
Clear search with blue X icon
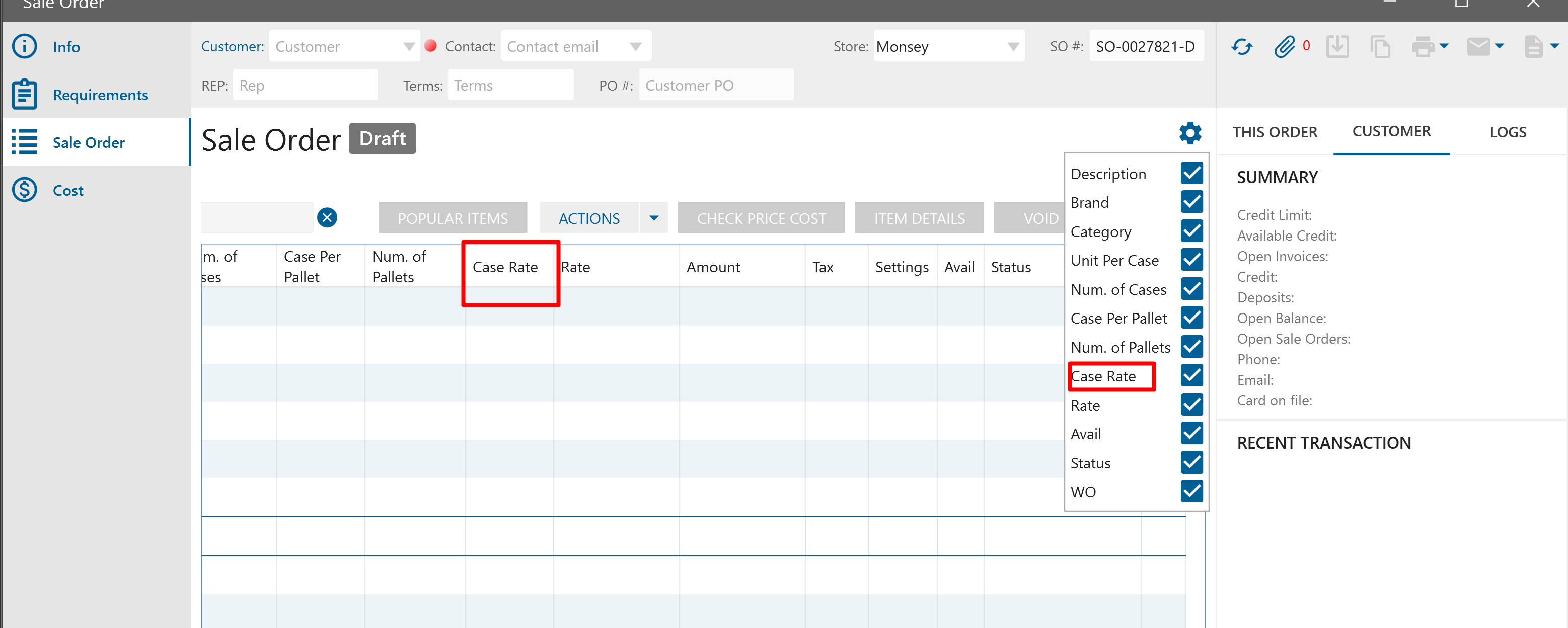pos(327,218)
